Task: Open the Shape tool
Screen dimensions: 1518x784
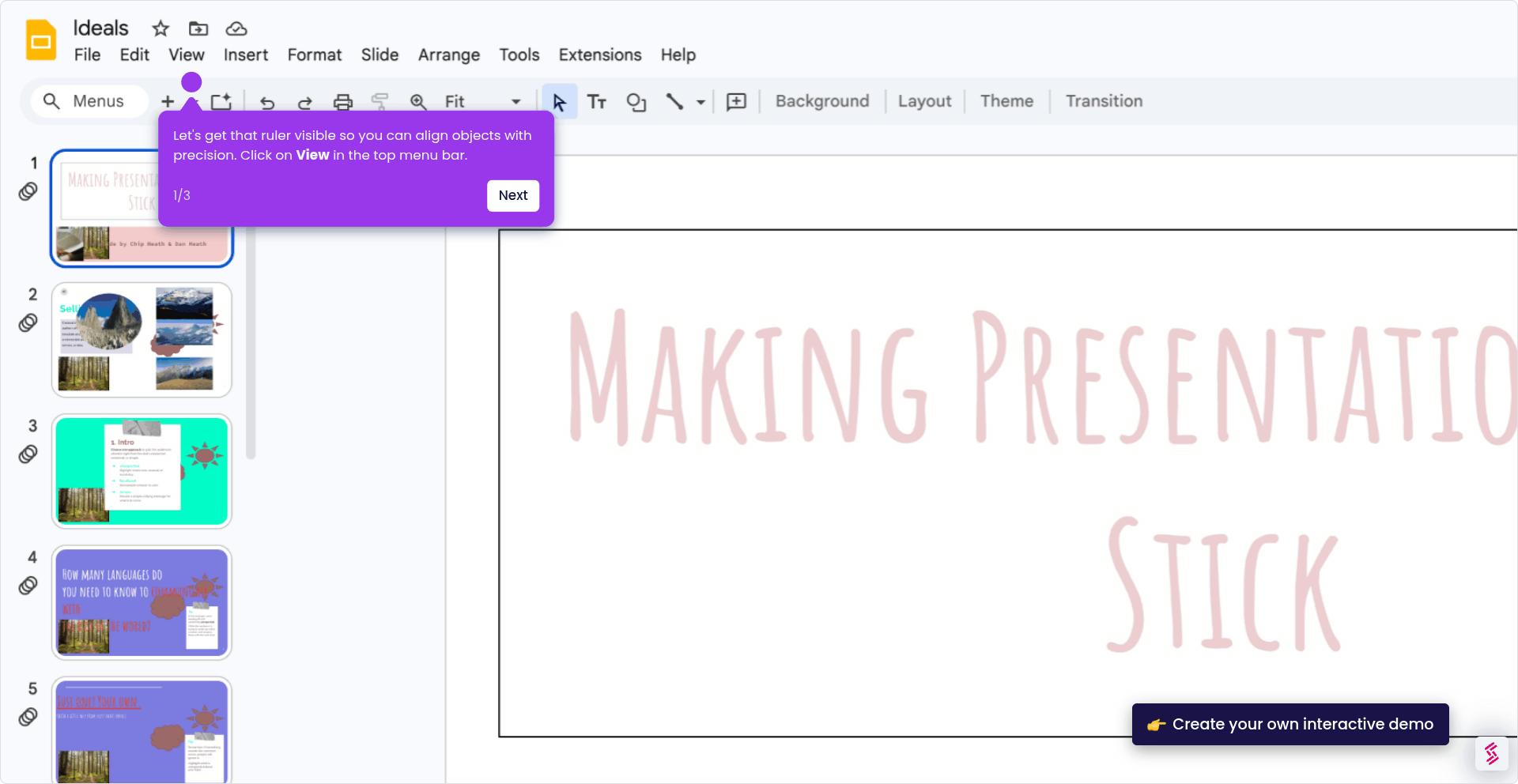Action: (x=636, y=102)
